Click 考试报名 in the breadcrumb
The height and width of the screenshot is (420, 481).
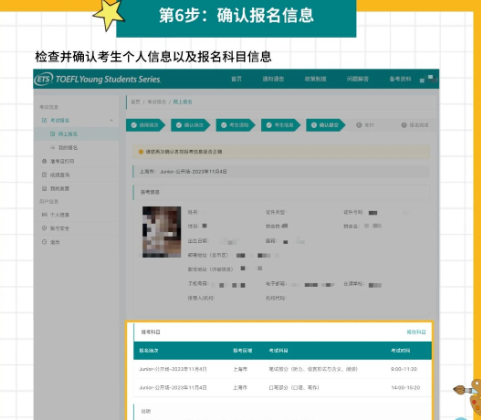(x=157, y=102)
